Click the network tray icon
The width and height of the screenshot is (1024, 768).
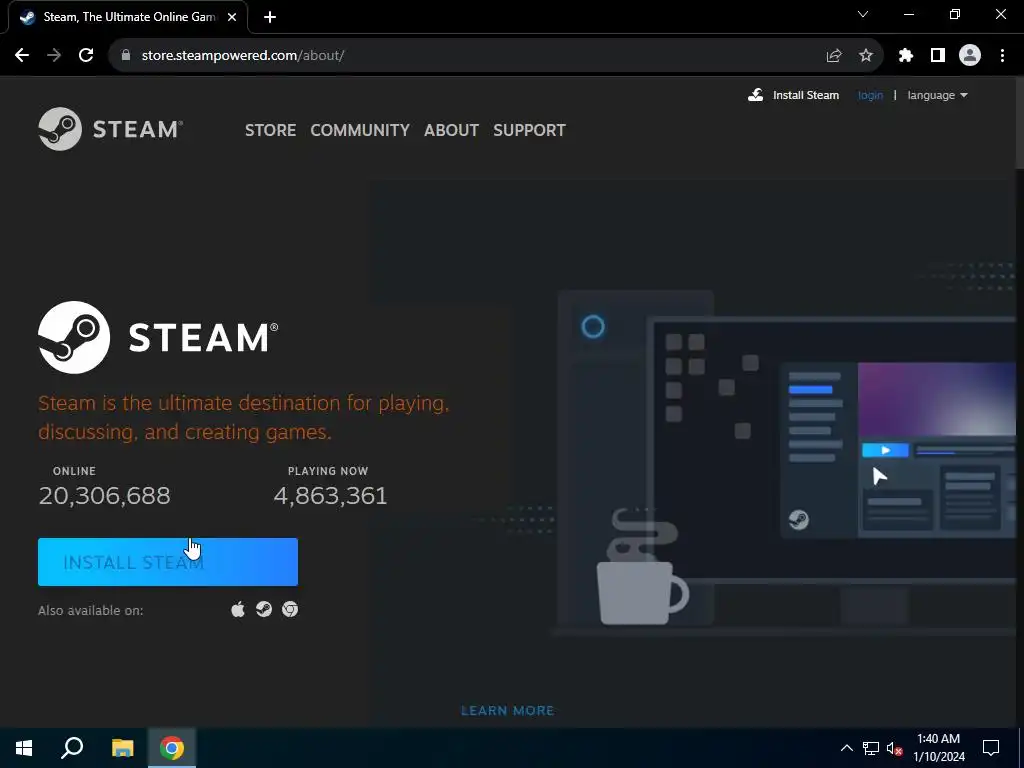pos(871,748)
